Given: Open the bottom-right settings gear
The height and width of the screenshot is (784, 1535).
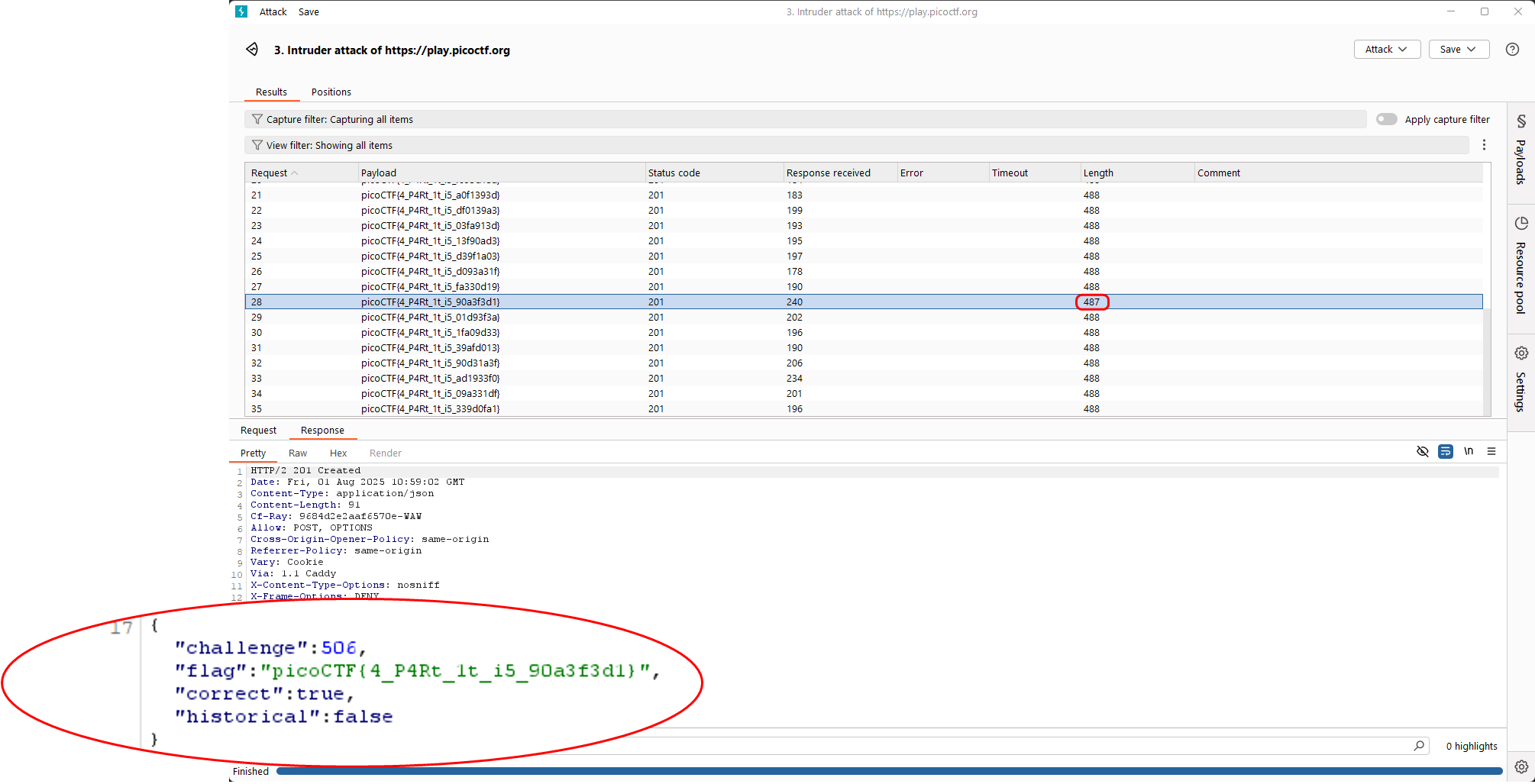Looking at the screenshot, I should point(1521,766).
